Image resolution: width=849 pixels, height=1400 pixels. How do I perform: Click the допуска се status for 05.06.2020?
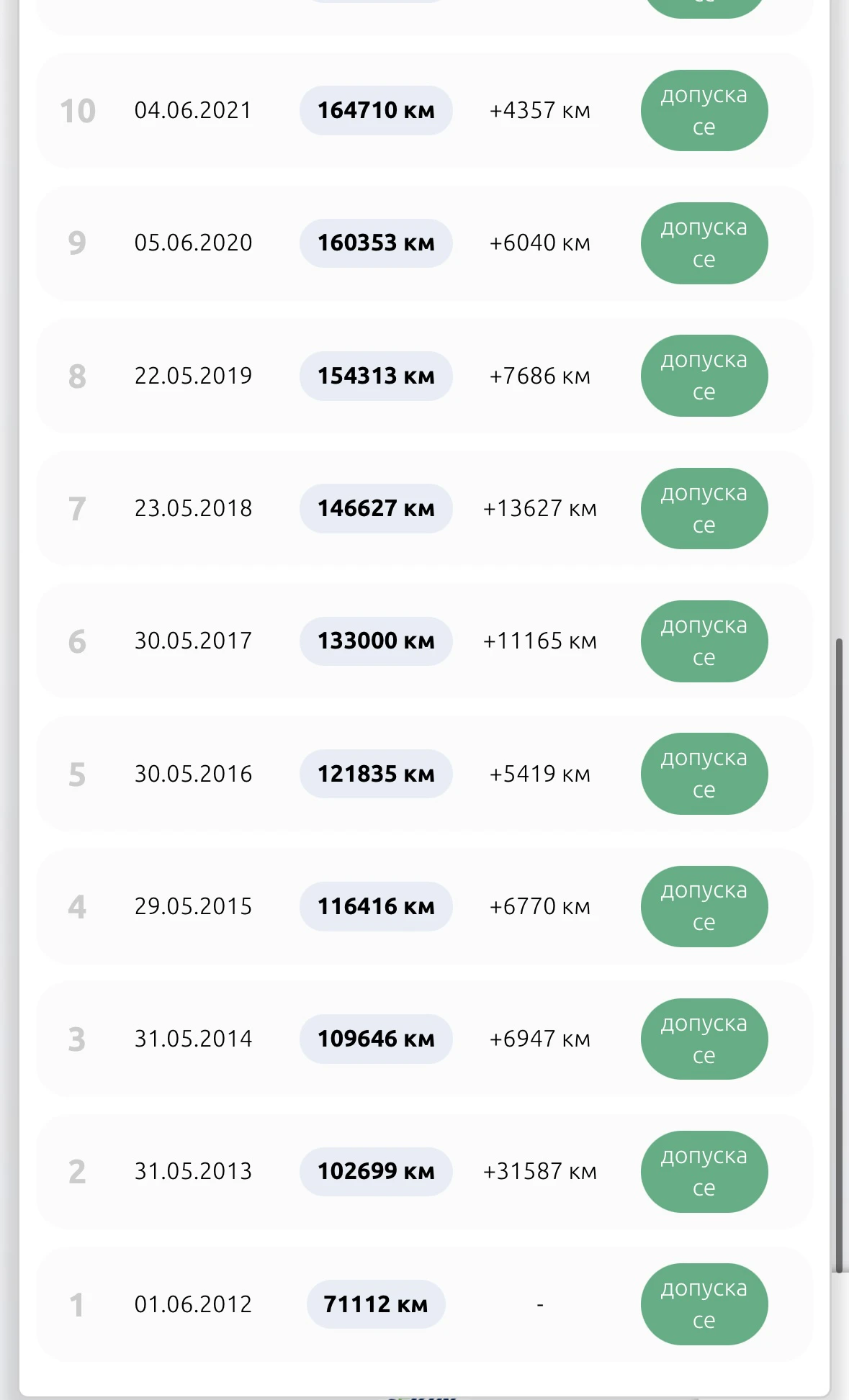click(704, 243)
